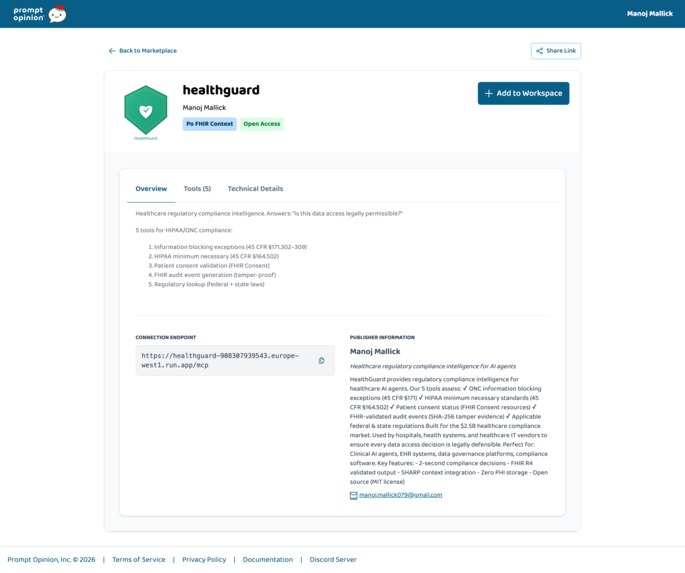685x573 pixels.
Task: Click the envelope icon beside the email
Action: click(x=353, y=495)
